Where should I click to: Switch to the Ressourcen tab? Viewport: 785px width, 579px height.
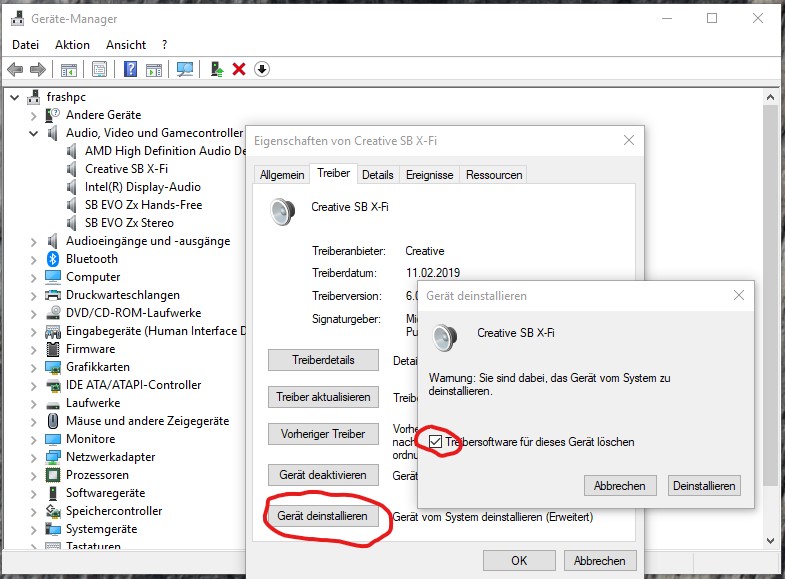[x=494, y=175]
